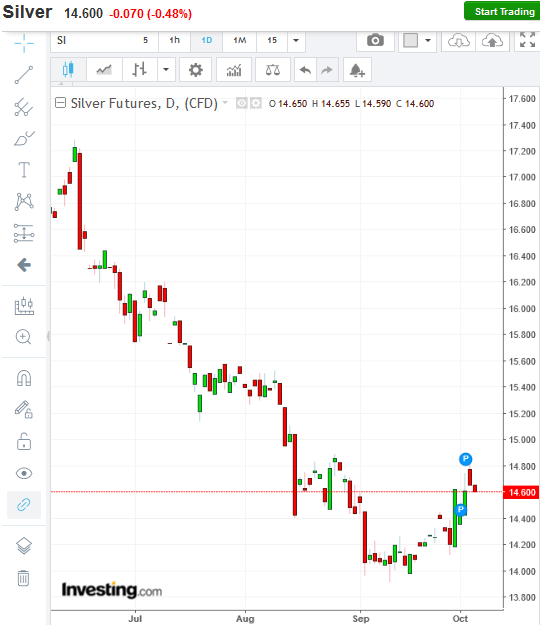This screenshot has height=625, width=540.
Task: Expand the time interval dropdown arrow
Action: (x=296, y=40)
